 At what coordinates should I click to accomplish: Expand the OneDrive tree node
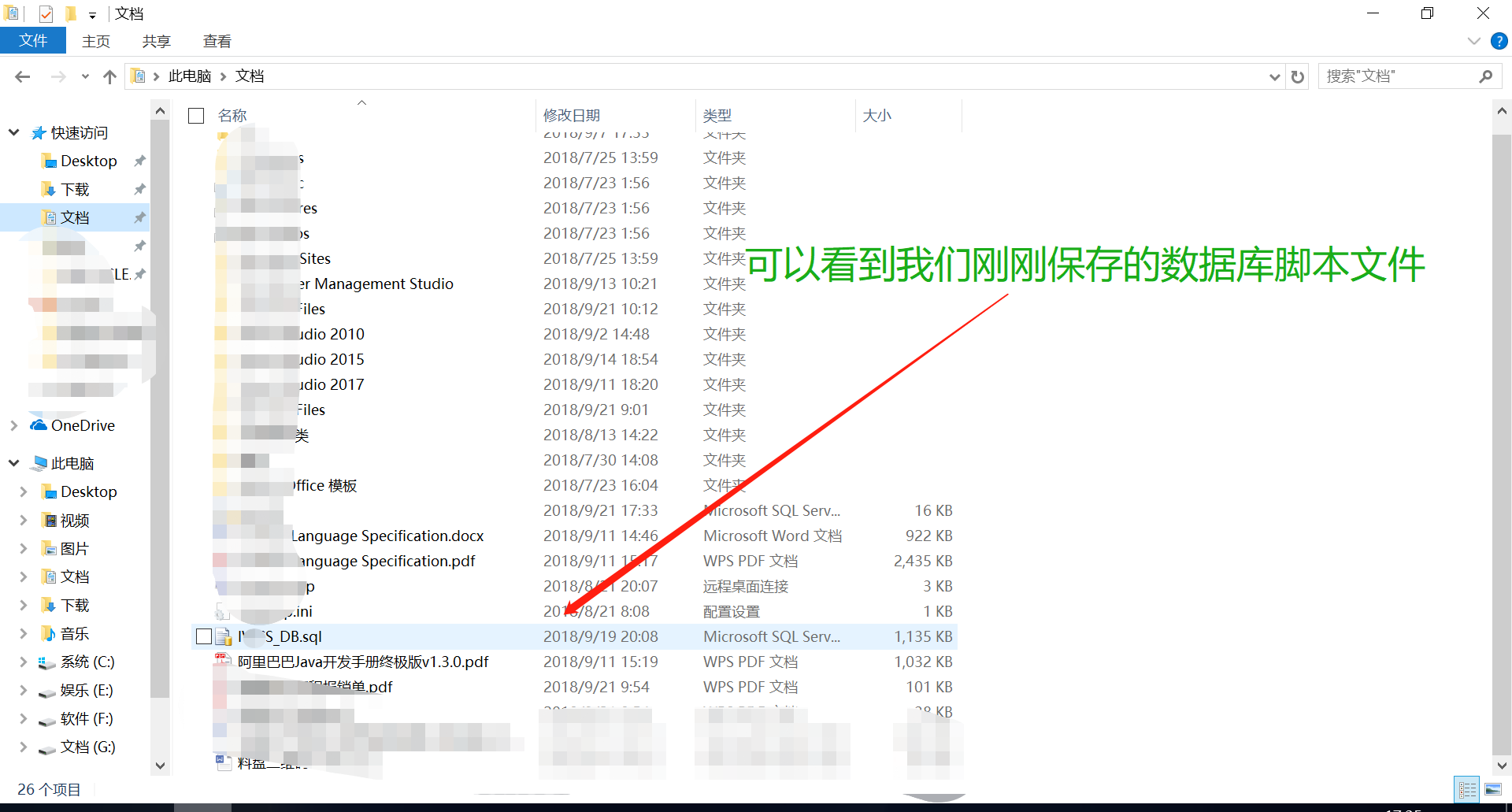13,425
